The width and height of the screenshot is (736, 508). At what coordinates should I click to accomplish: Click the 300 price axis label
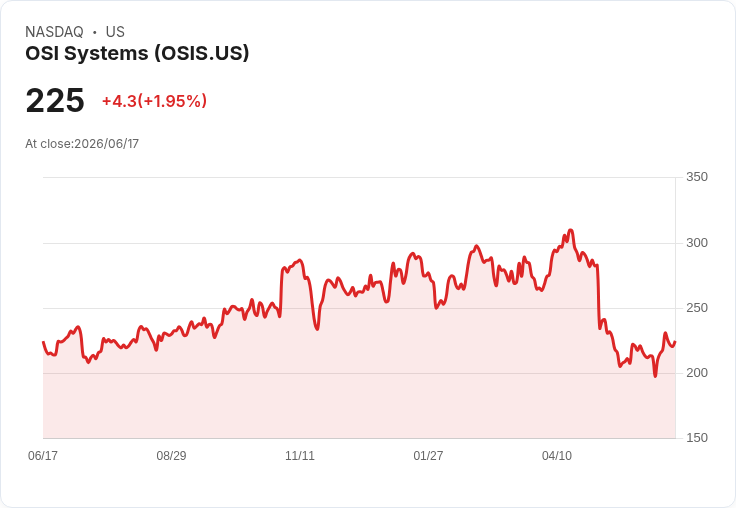[697, 243]
